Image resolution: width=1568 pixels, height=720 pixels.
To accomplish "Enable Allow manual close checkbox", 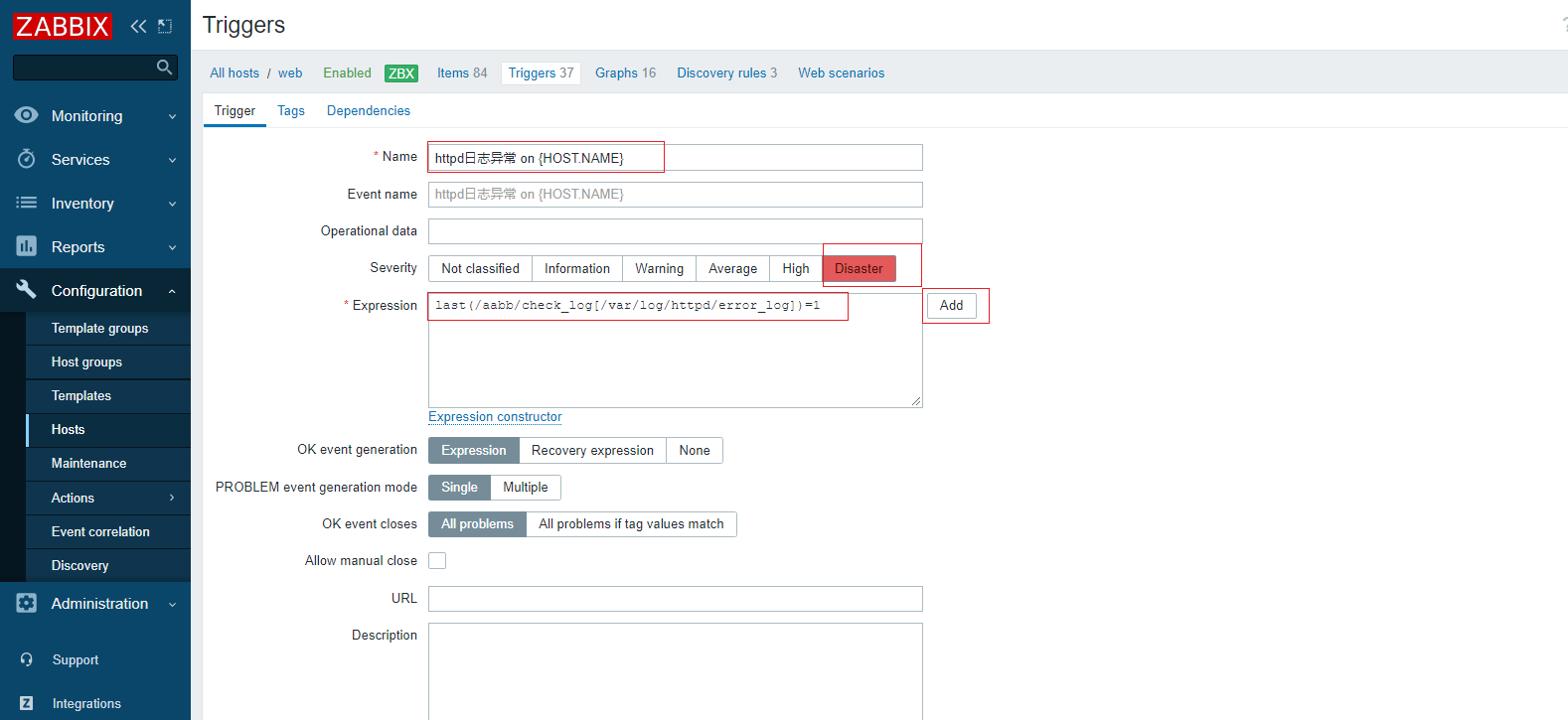I will [437, 561].
